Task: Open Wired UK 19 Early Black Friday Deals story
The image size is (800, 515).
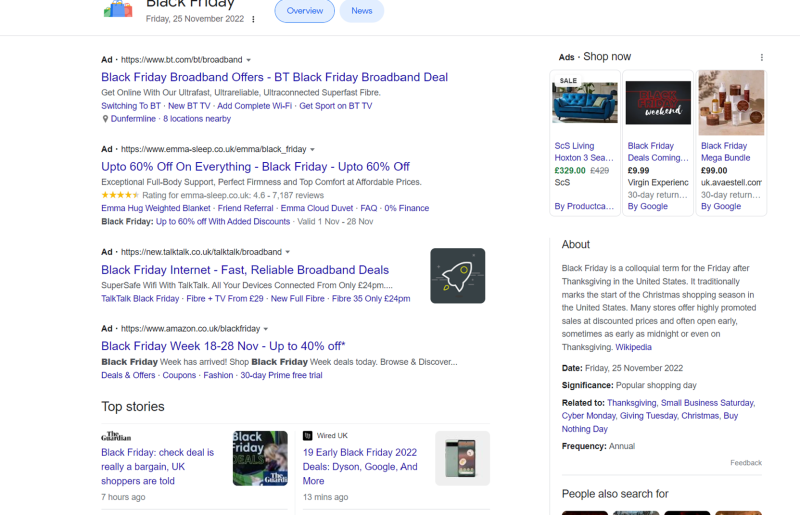Action: 360,467
